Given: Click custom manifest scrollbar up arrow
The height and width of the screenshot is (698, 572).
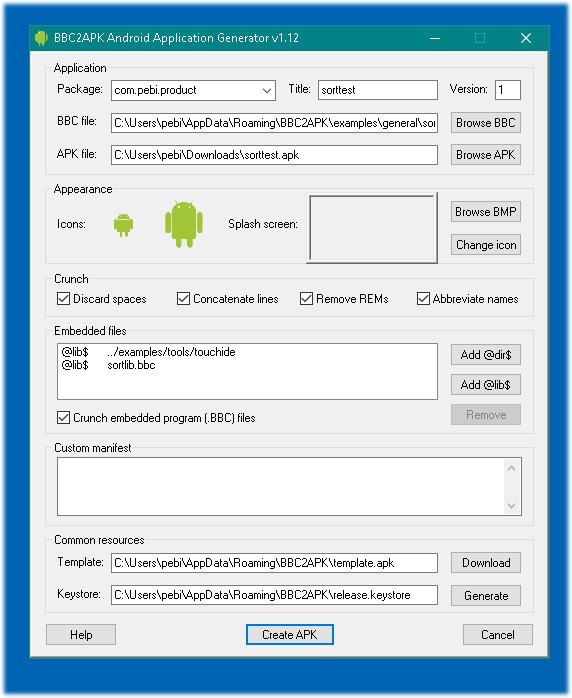Looking at the screenshot, I should [x=511, y=468].
